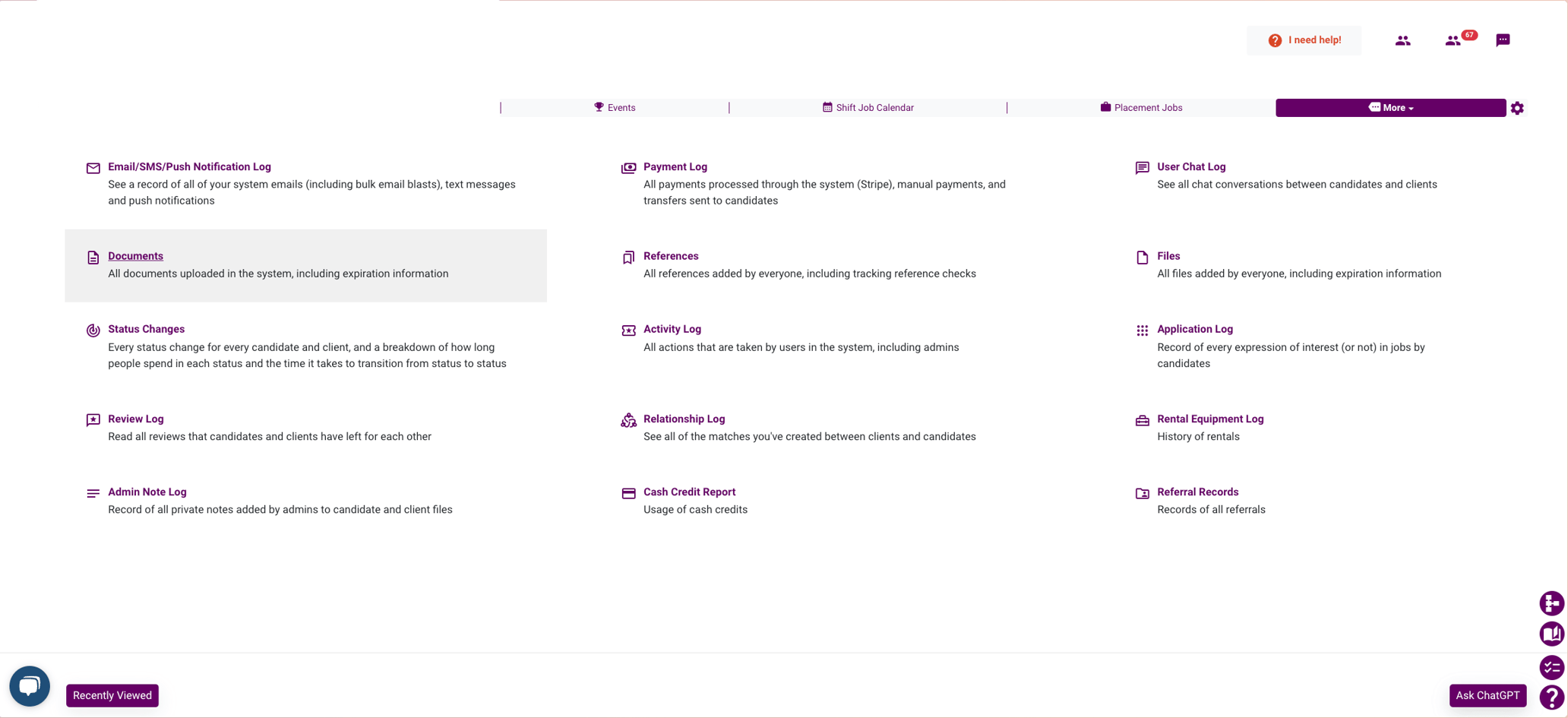This screenshot has height=718, width=1568.
Task: Switch to the Events tab
Action: (615, 108)
